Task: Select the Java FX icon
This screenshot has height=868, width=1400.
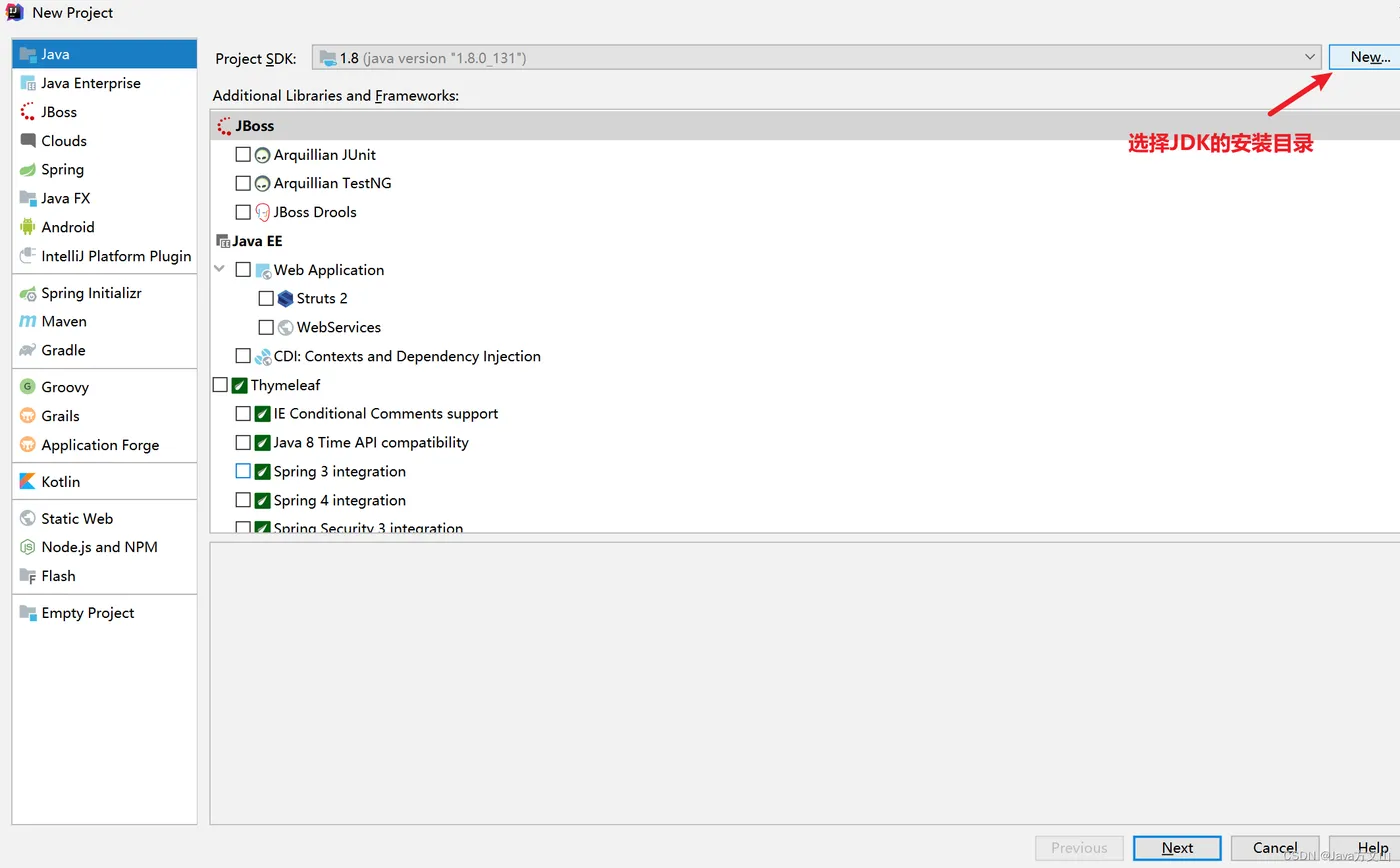Action: point(28,198)
